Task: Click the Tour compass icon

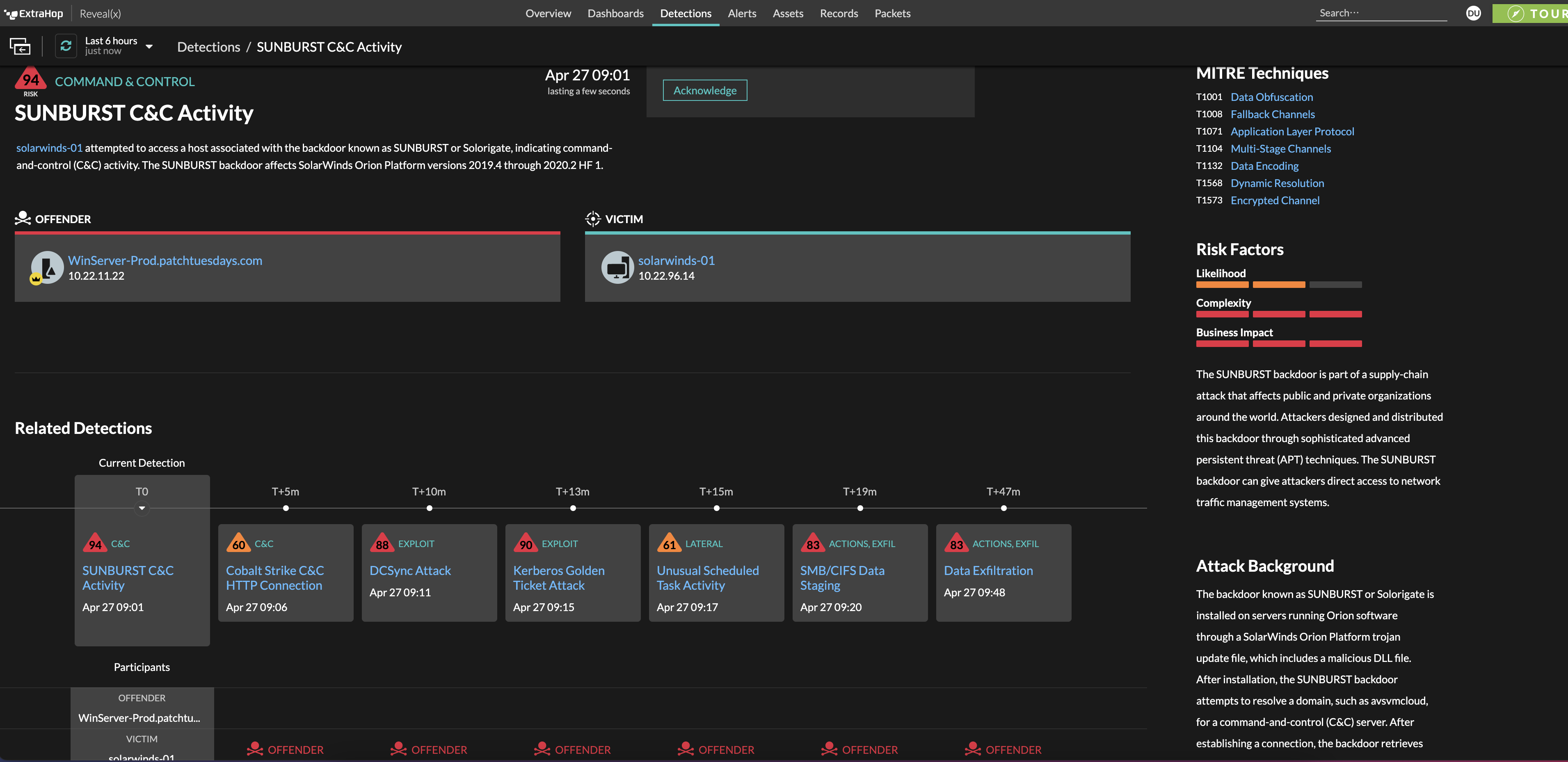Action: 1515,14
